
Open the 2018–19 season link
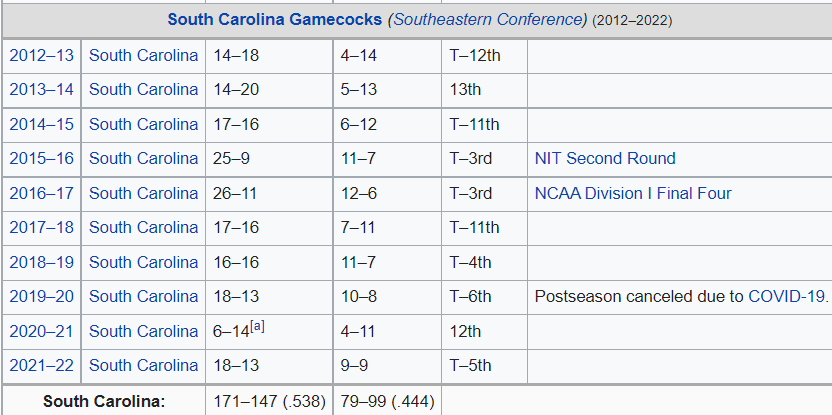[x=41, y=262]
